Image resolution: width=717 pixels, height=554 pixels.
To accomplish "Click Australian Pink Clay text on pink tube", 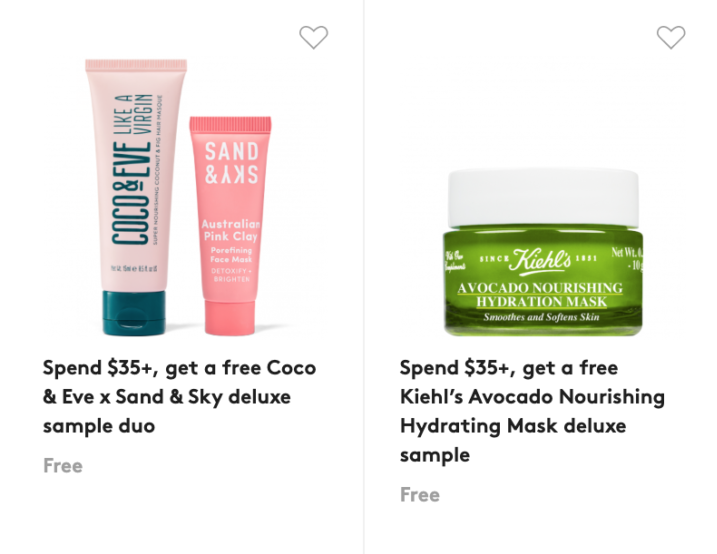I will 231,230.
